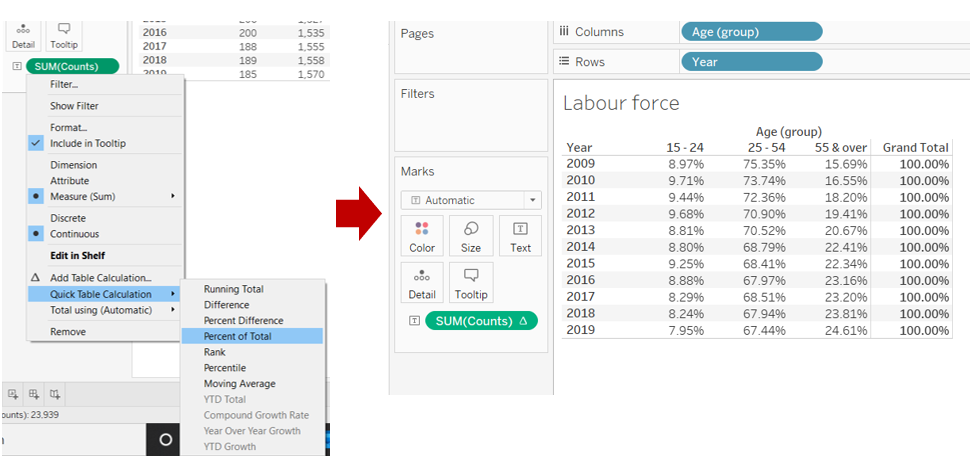Click the Windows search circle in taskbar

coord(166,440)
